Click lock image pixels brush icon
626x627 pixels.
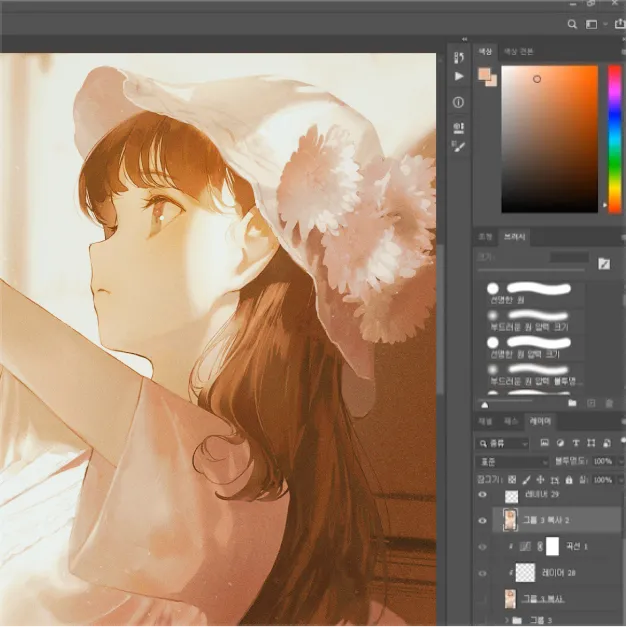tap(526, 479)
